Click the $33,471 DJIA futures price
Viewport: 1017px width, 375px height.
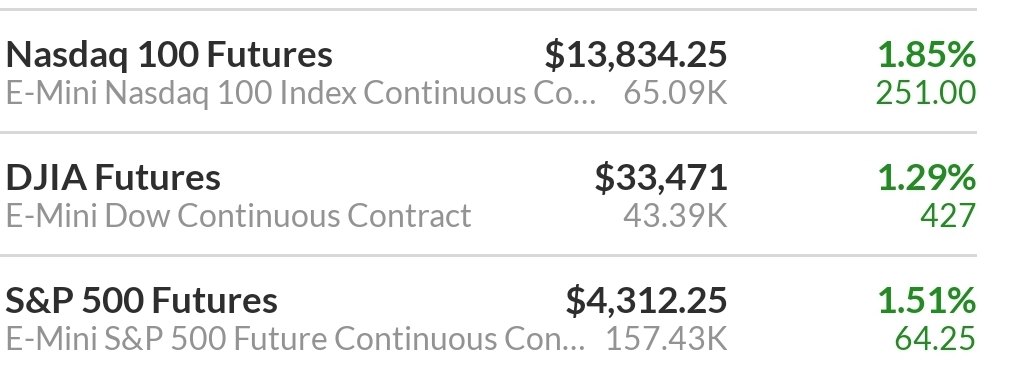(x=661, y=178)
